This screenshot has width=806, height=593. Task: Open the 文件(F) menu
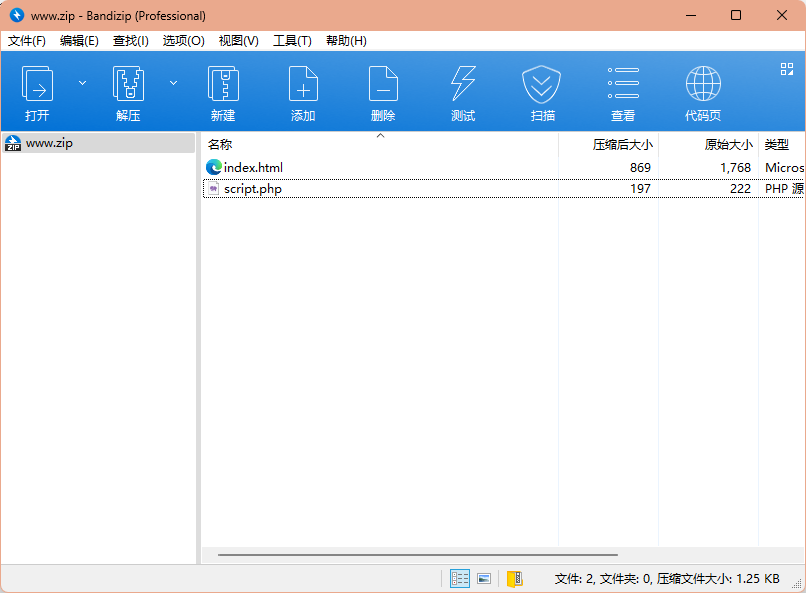click(x=27, y=41)
